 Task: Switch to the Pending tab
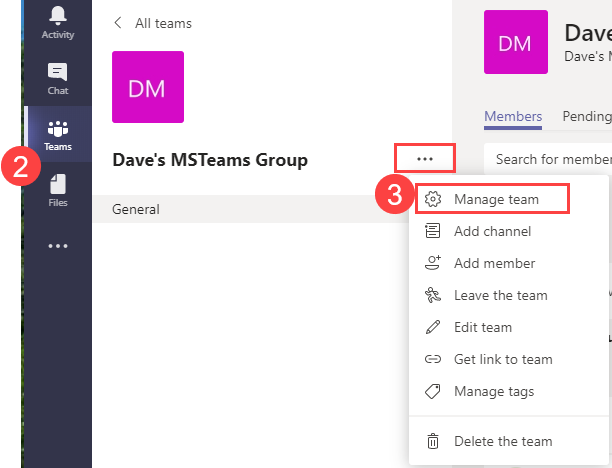(587, 116)
